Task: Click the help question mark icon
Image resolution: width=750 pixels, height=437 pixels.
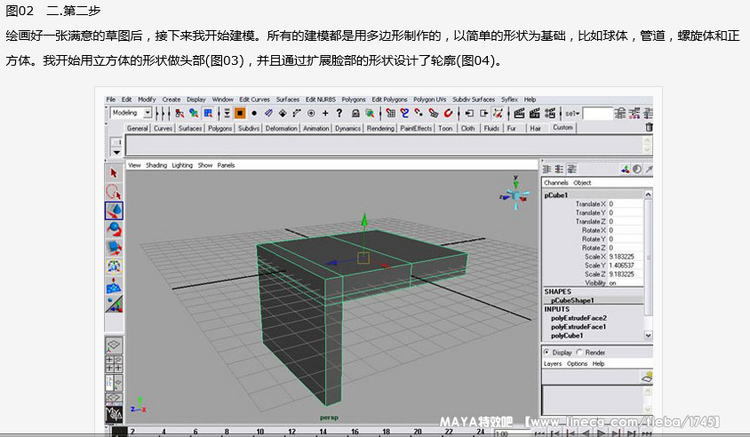Action: [x=339, y=113]
